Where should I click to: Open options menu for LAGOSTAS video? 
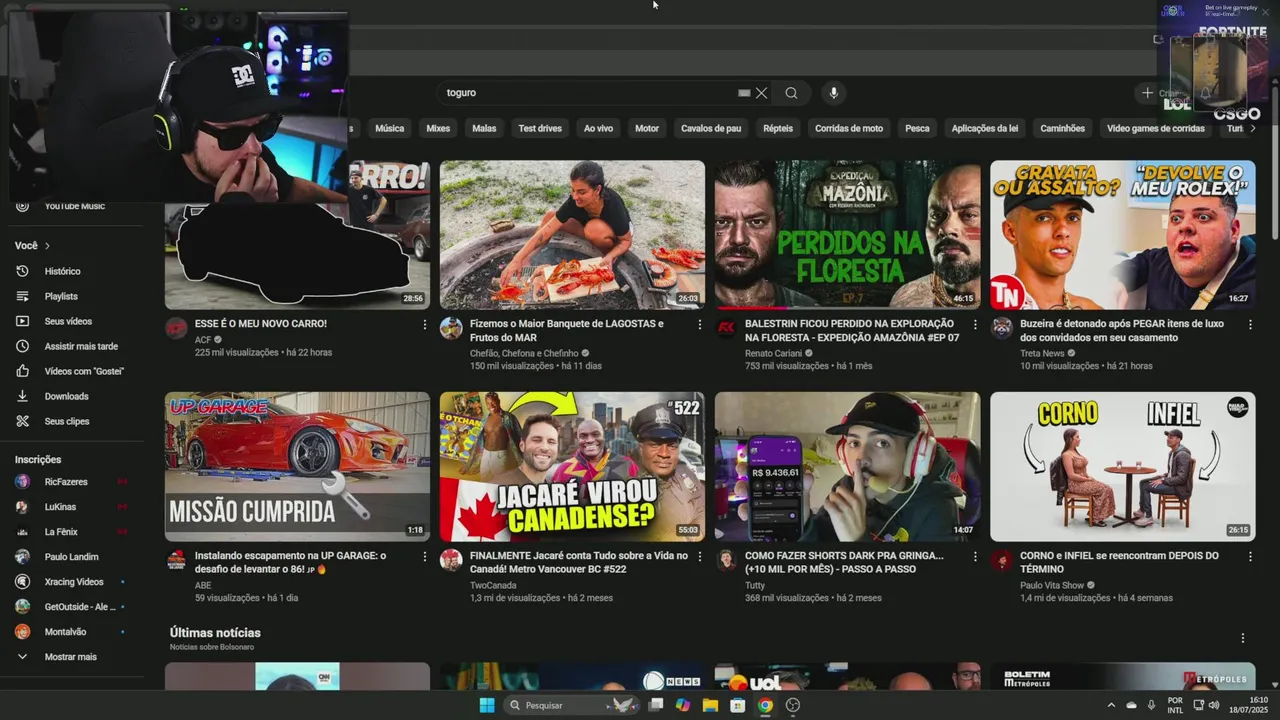pyautogui.click(x=699, y=325)
